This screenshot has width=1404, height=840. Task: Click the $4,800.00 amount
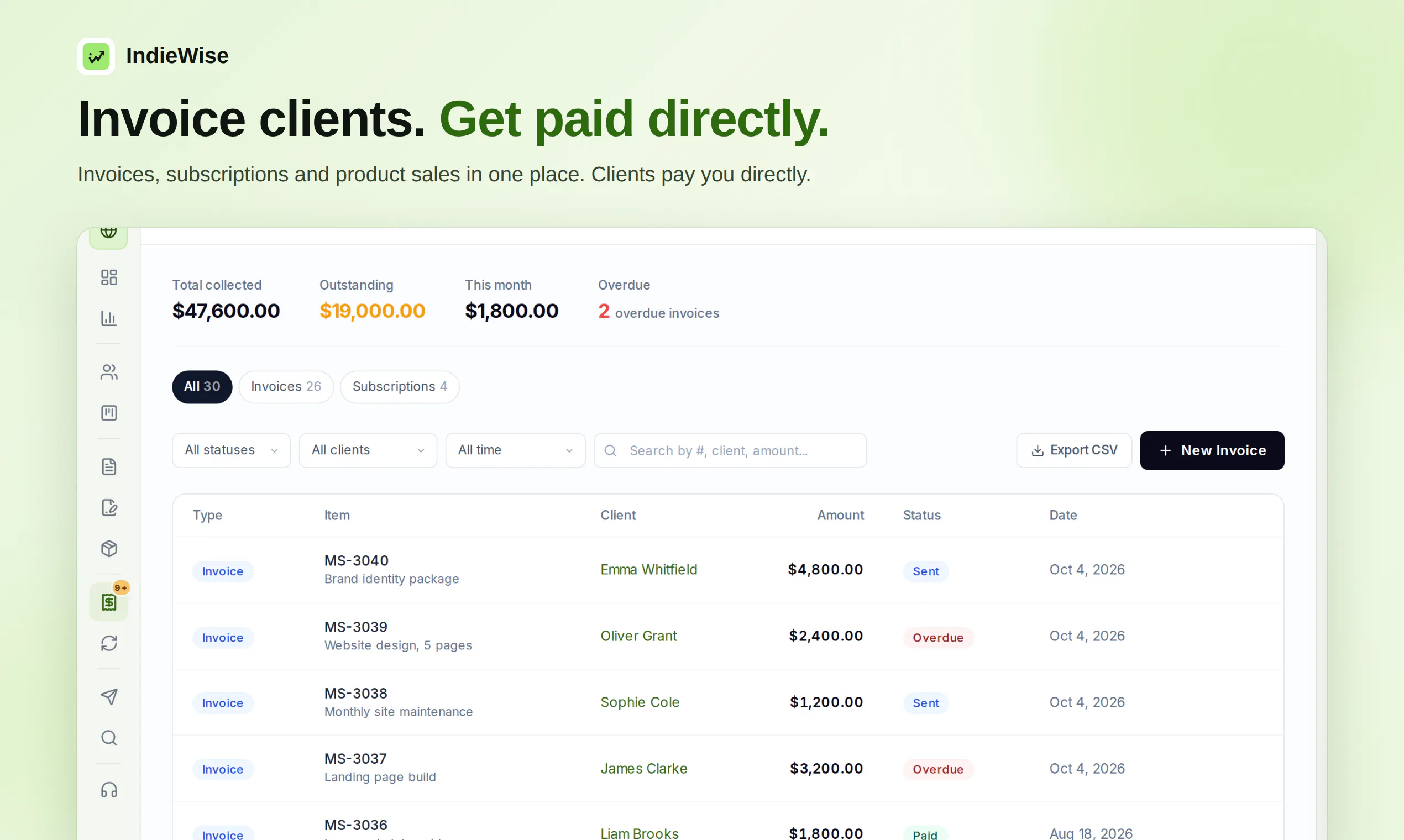pyautogui.click(x=825, y=569)
